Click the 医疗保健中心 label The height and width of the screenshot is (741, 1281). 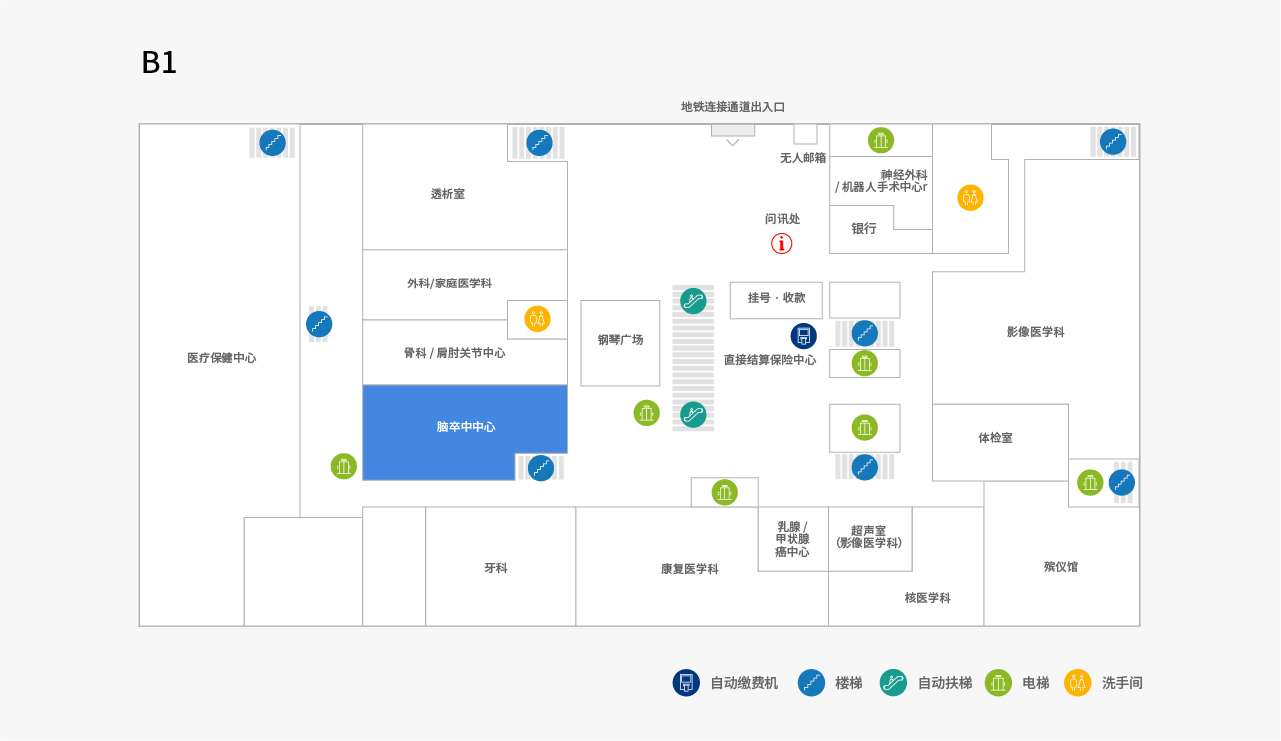[222, 358]
